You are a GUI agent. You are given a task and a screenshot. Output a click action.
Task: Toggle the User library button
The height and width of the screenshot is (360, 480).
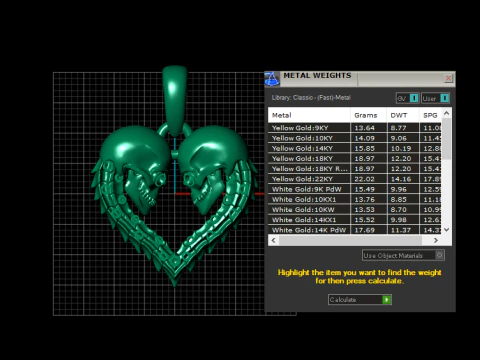(x=435, y=98)
